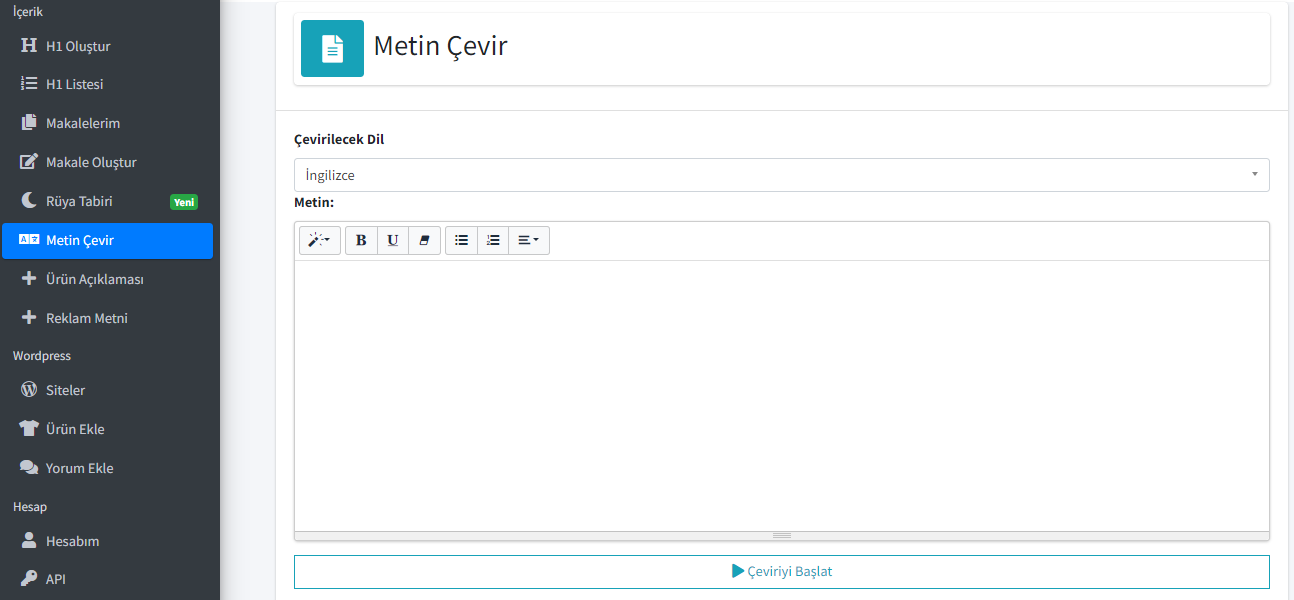This screenshot has height=600, width=1294.
Task: Click the Yeni badge on Rüya Tabiri
Action: pyautogui.click(x=184, y=202)
